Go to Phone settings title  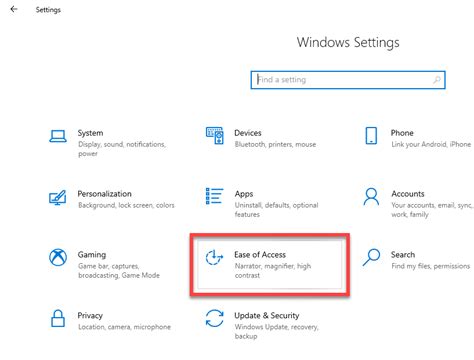tap(402, 133)
